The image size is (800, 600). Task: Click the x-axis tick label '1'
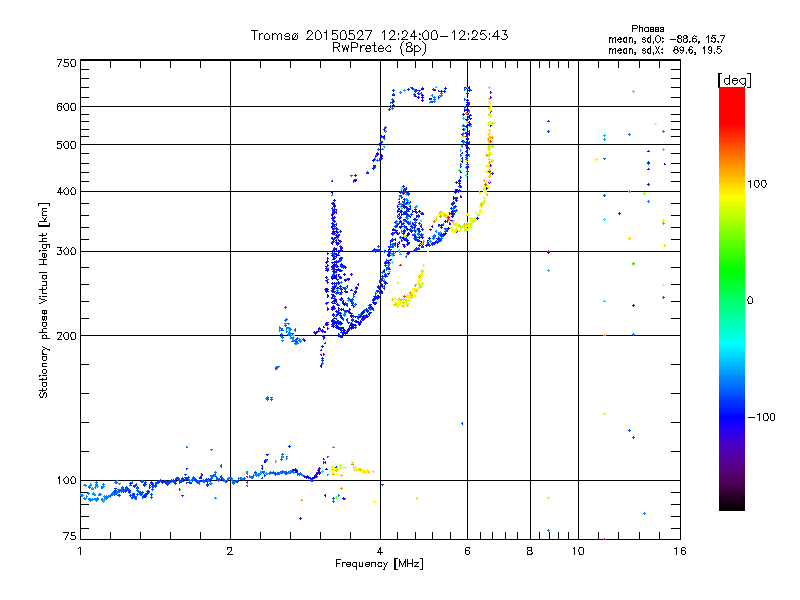(x=80, y=551)
